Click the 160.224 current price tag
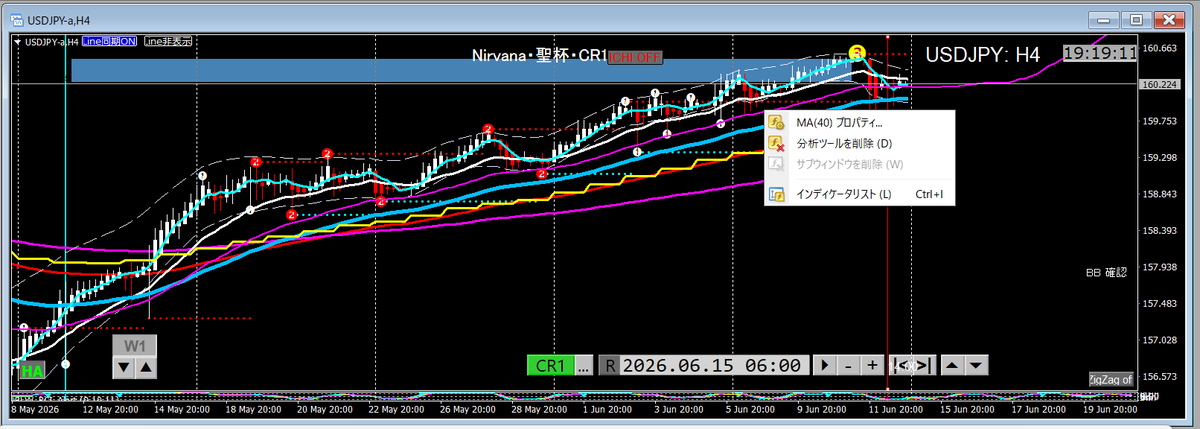This screenshot has height=429, width=1200. coord(1158,85)
